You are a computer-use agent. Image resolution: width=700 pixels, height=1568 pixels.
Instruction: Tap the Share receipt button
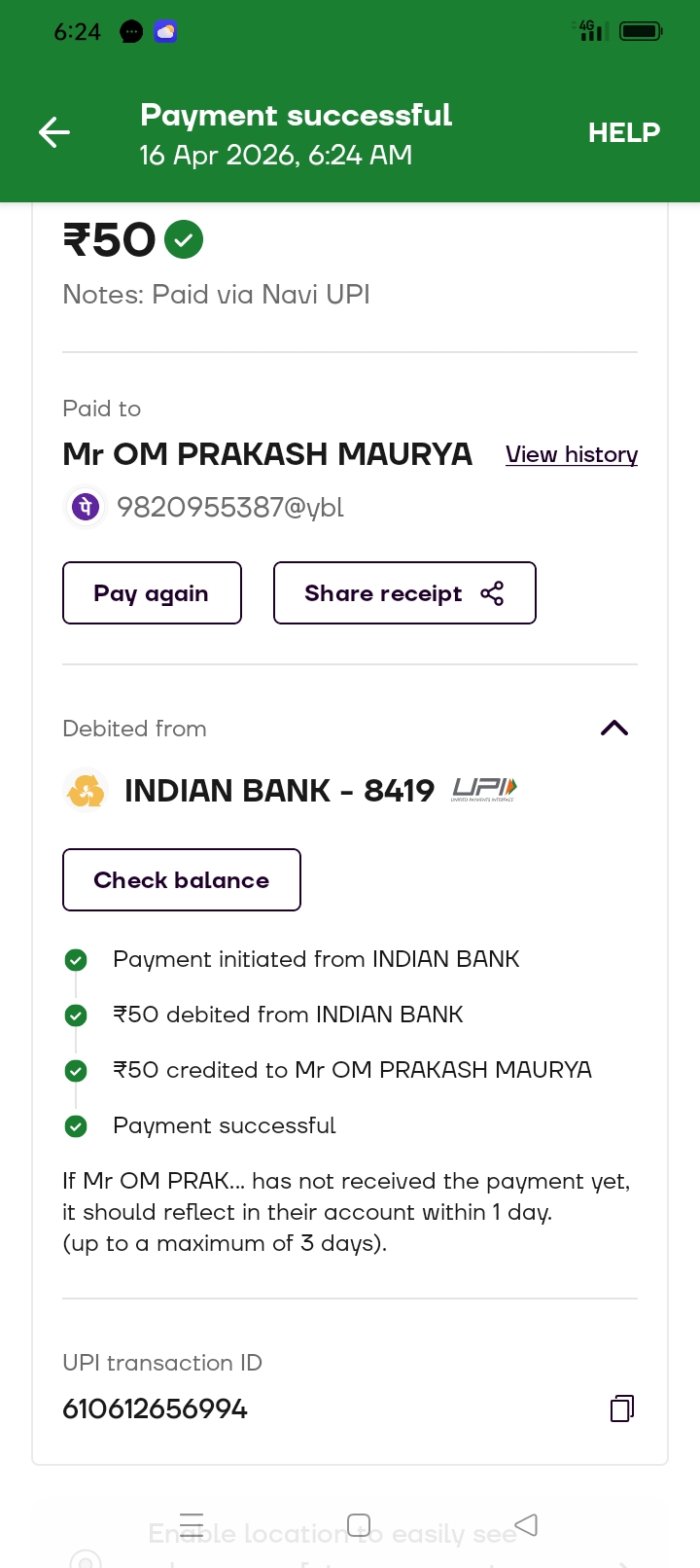[403, 593]
